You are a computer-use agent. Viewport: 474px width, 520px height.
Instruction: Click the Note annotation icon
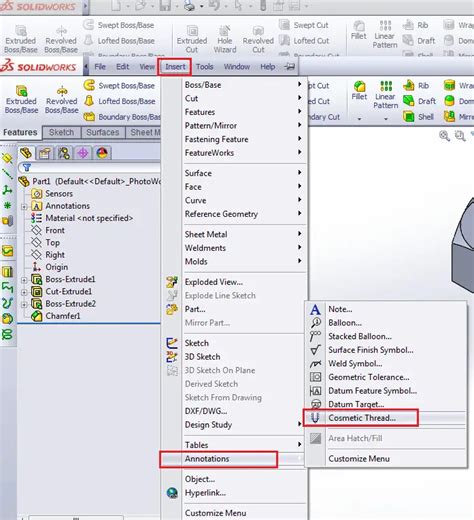pos(315,309)
